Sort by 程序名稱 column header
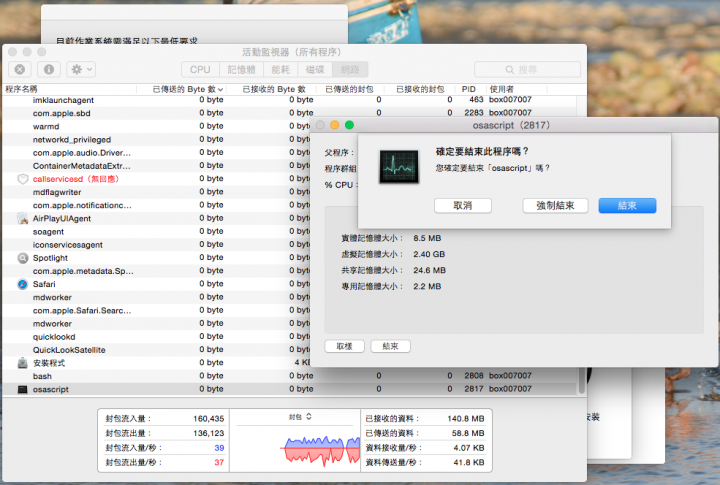 click(69, 89)
